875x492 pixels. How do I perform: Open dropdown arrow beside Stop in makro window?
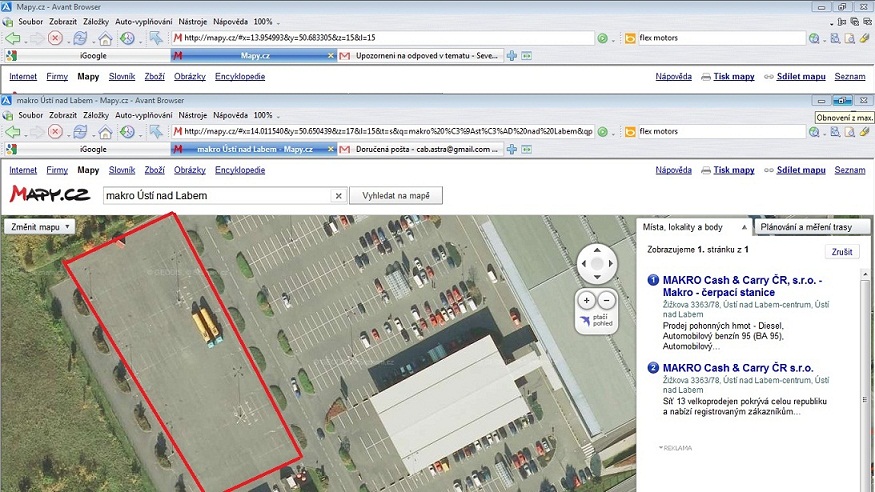[67, 134]
